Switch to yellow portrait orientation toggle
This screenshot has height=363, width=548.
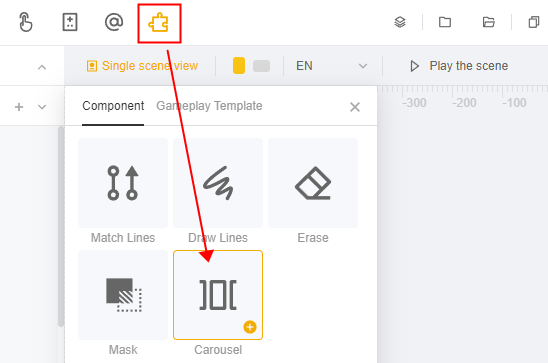[x=239, y=66]
